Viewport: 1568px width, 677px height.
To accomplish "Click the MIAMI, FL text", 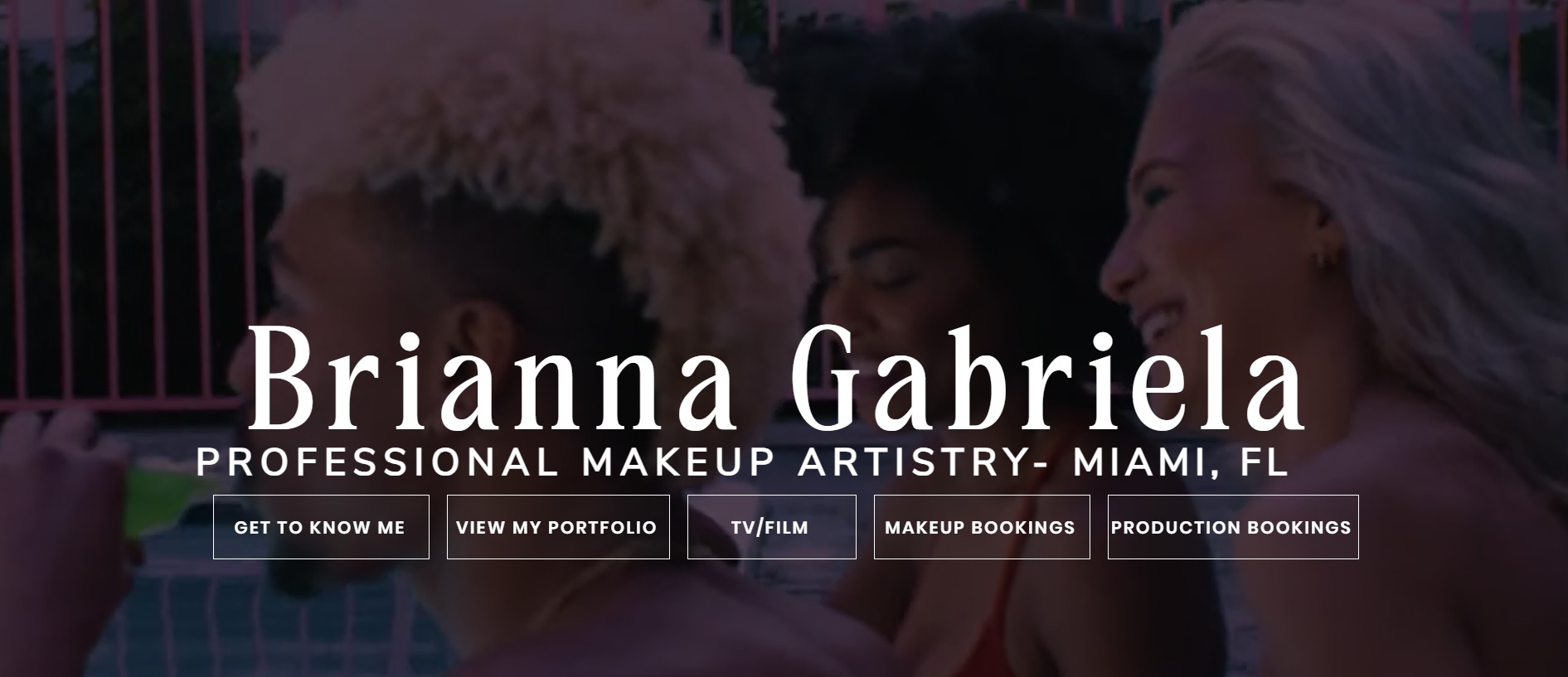I will pyautogui.click(x=1181, y=462).
